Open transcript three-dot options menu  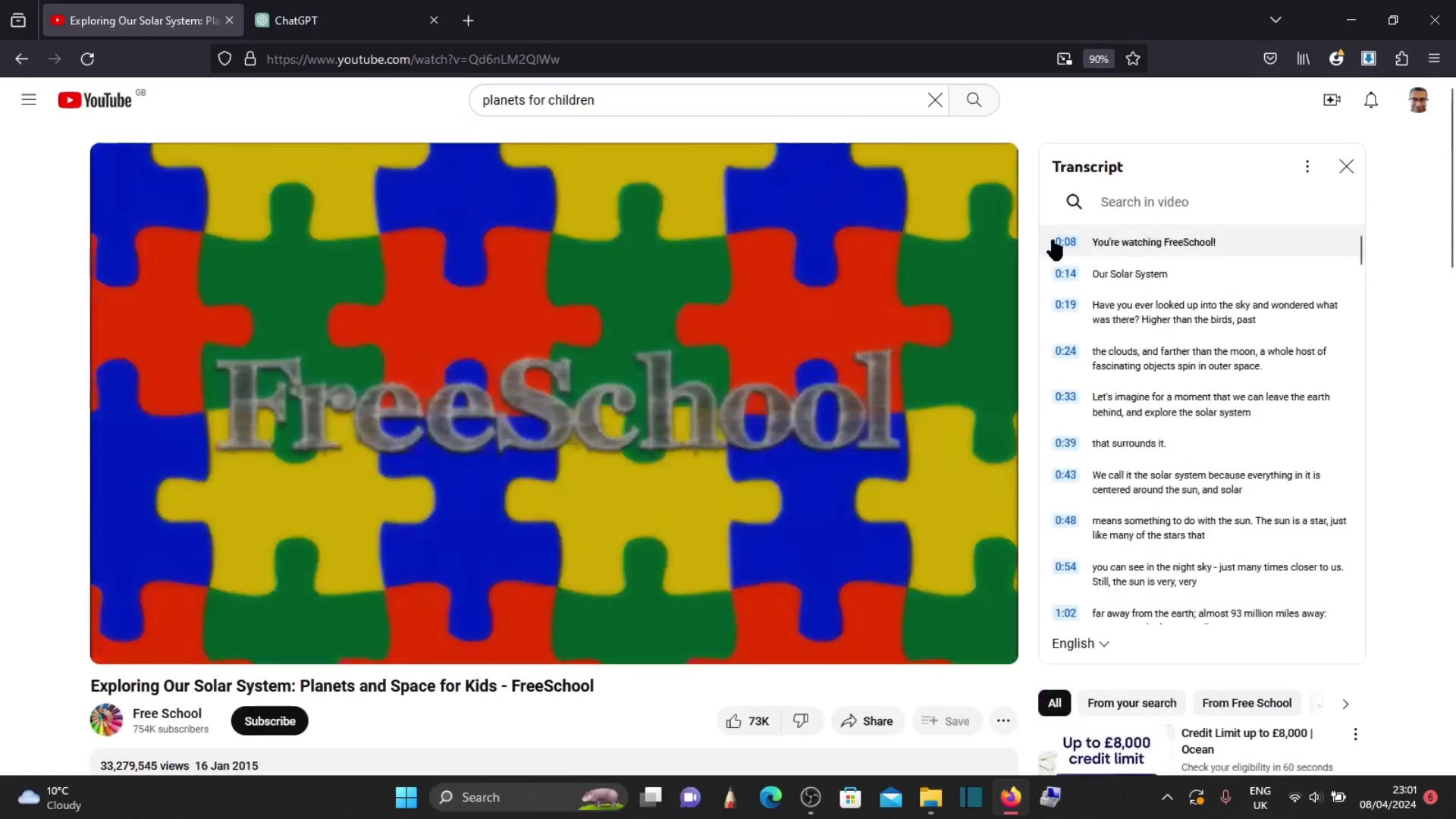pos(1307,167)
